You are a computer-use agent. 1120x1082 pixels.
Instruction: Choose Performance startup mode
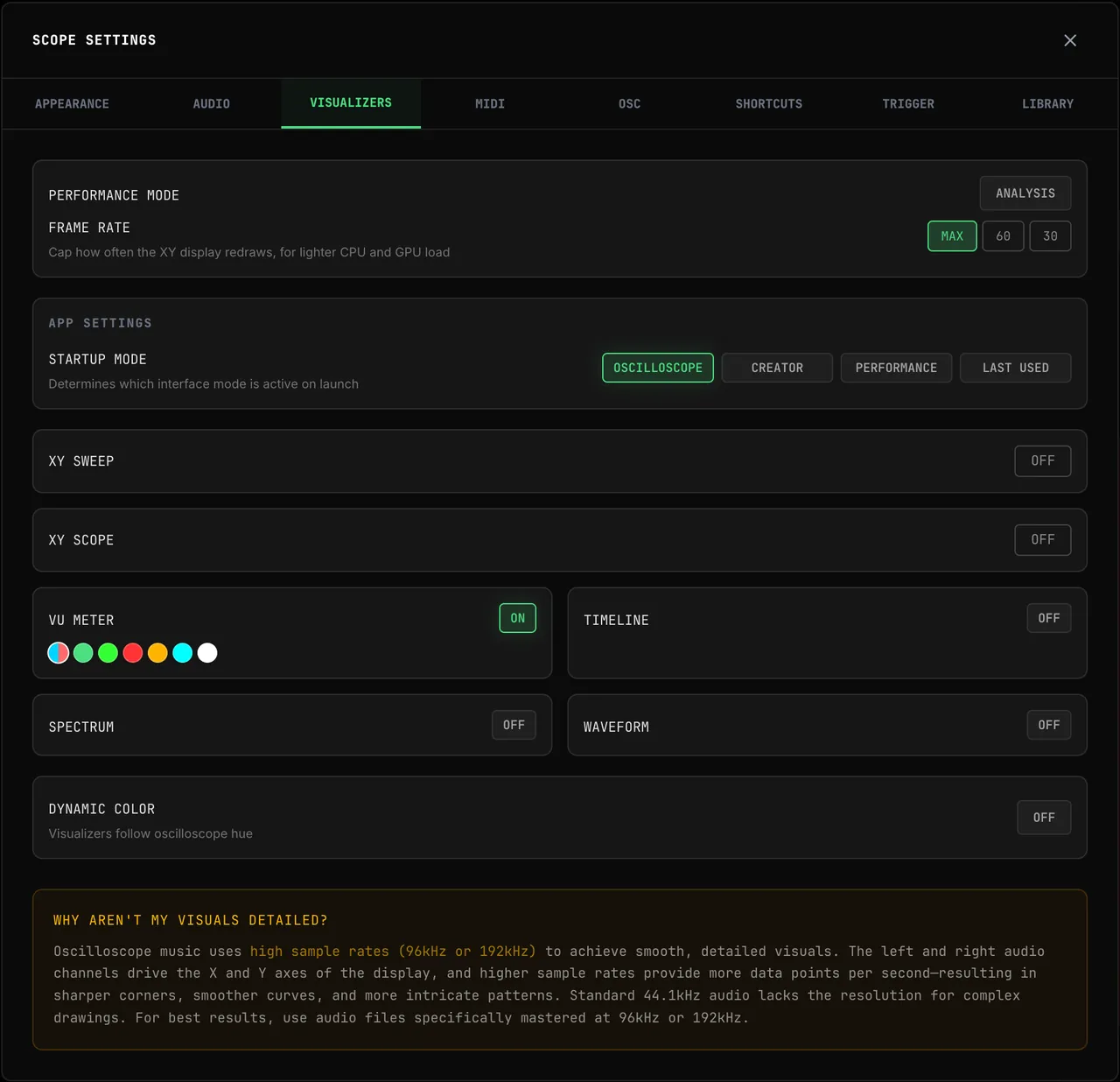896,368
